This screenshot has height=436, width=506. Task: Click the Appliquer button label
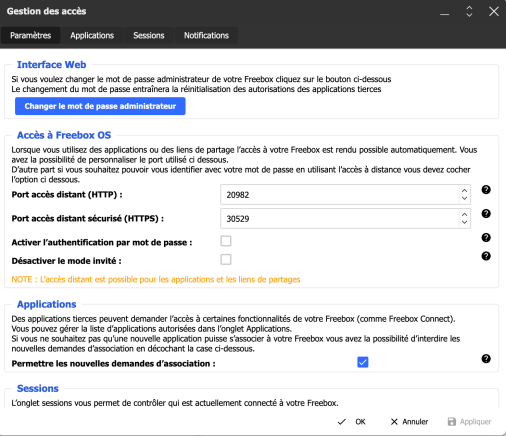pos(475,422)
